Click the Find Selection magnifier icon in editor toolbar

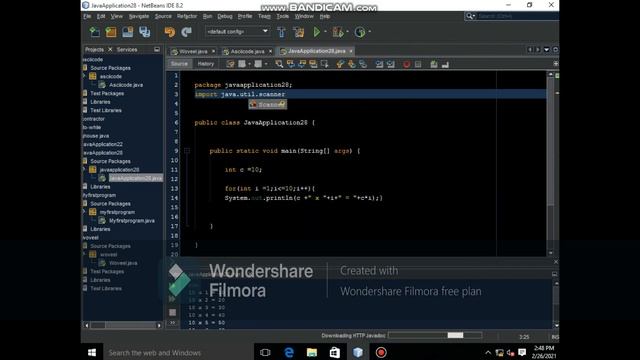tap(279, 64)
